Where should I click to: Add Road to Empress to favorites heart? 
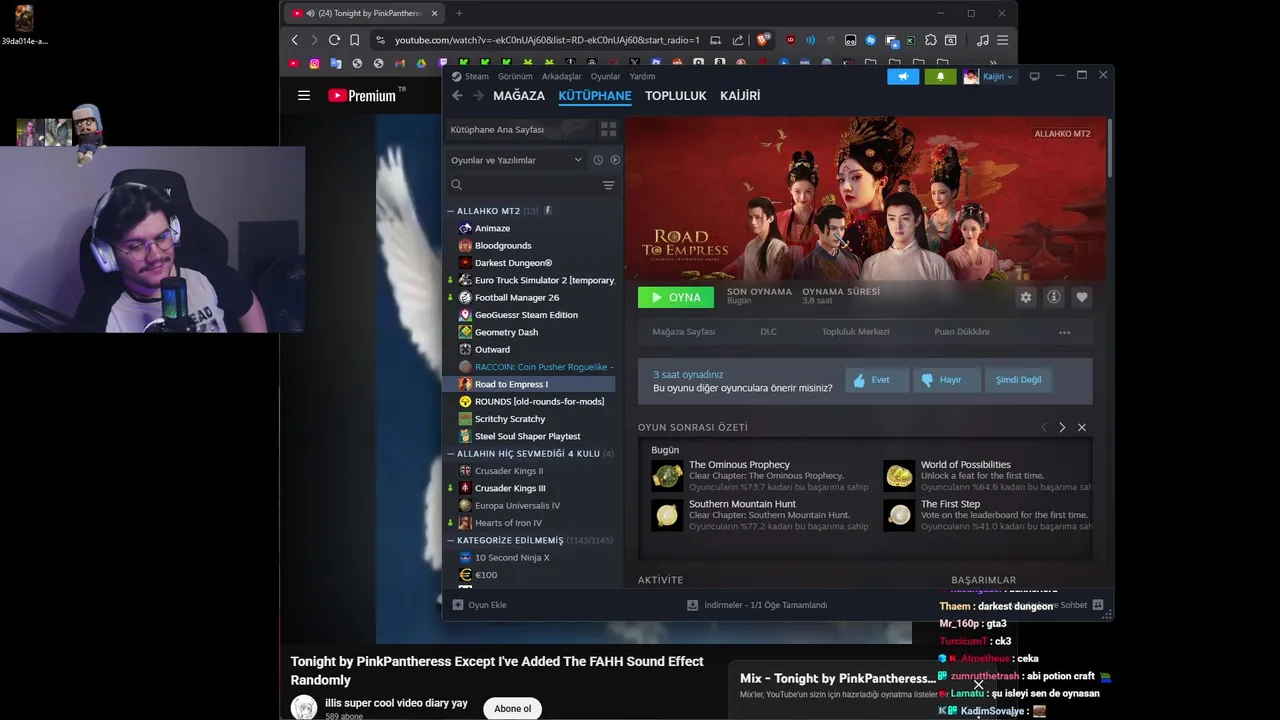(1081, 297)
